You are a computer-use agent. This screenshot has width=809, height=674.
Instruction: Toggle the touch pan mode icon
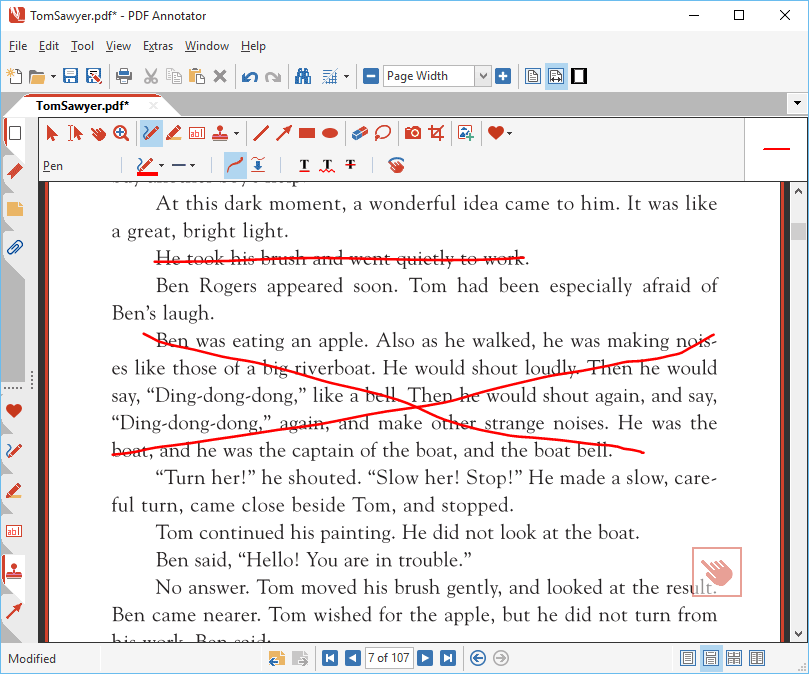[x=396, y=166]
